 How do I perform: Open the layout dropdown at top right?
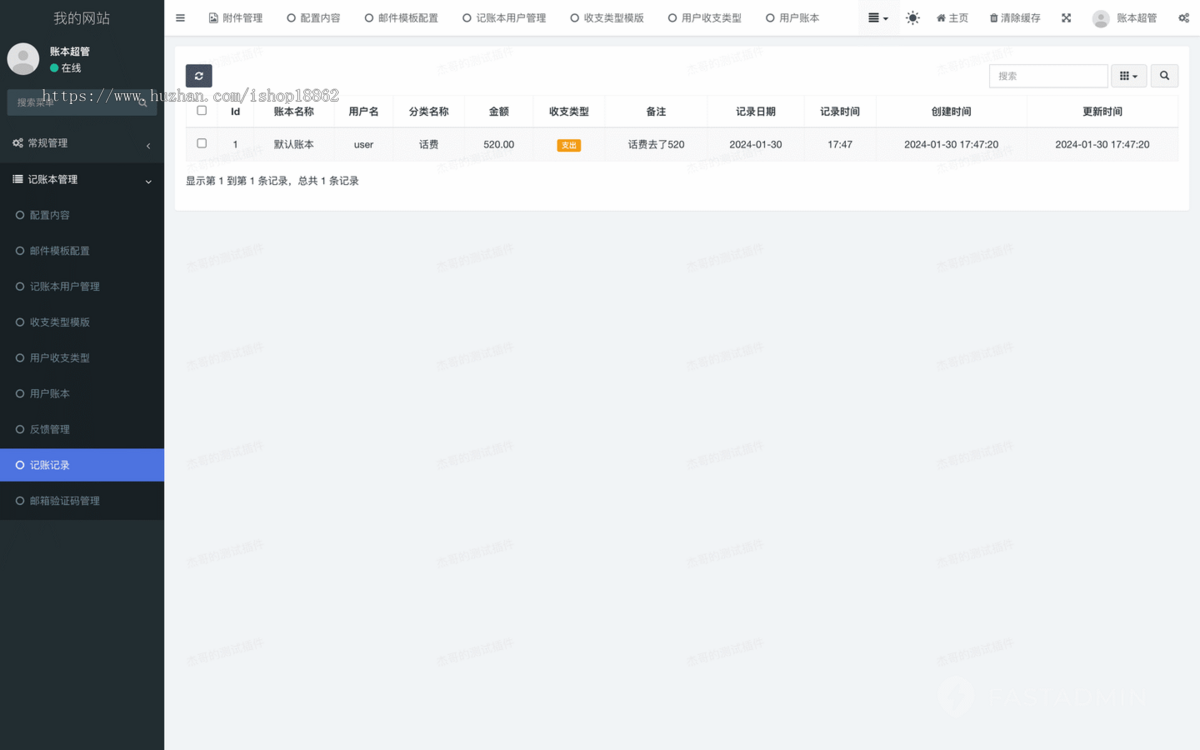[x=877, y=17]
